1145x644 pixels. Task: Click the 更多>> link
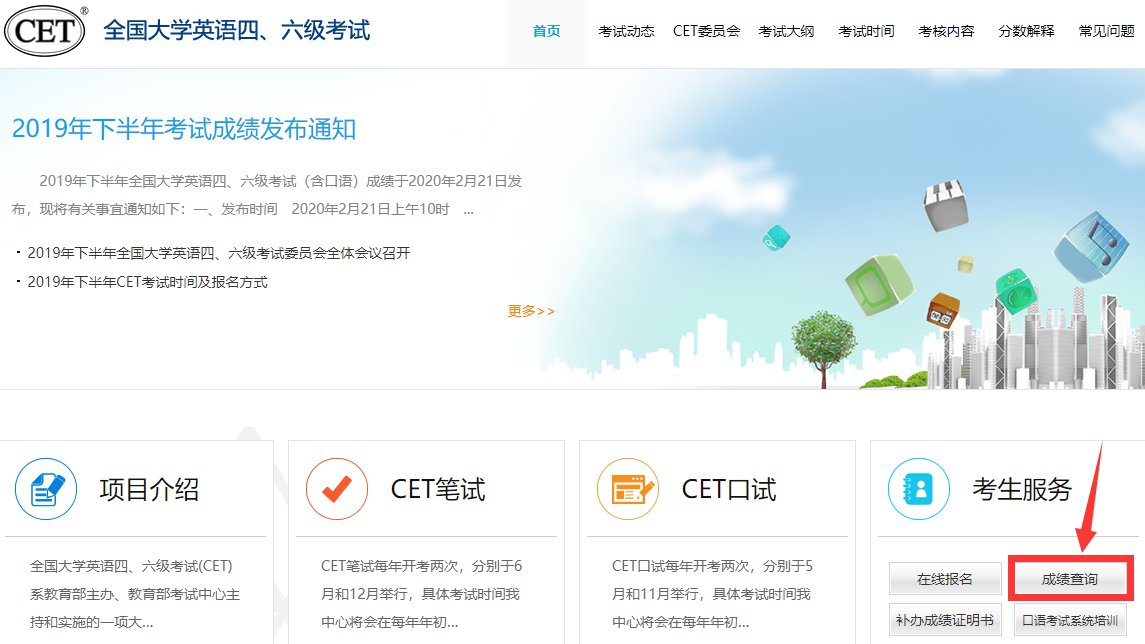pyautogui.click(x=531, y=311)
